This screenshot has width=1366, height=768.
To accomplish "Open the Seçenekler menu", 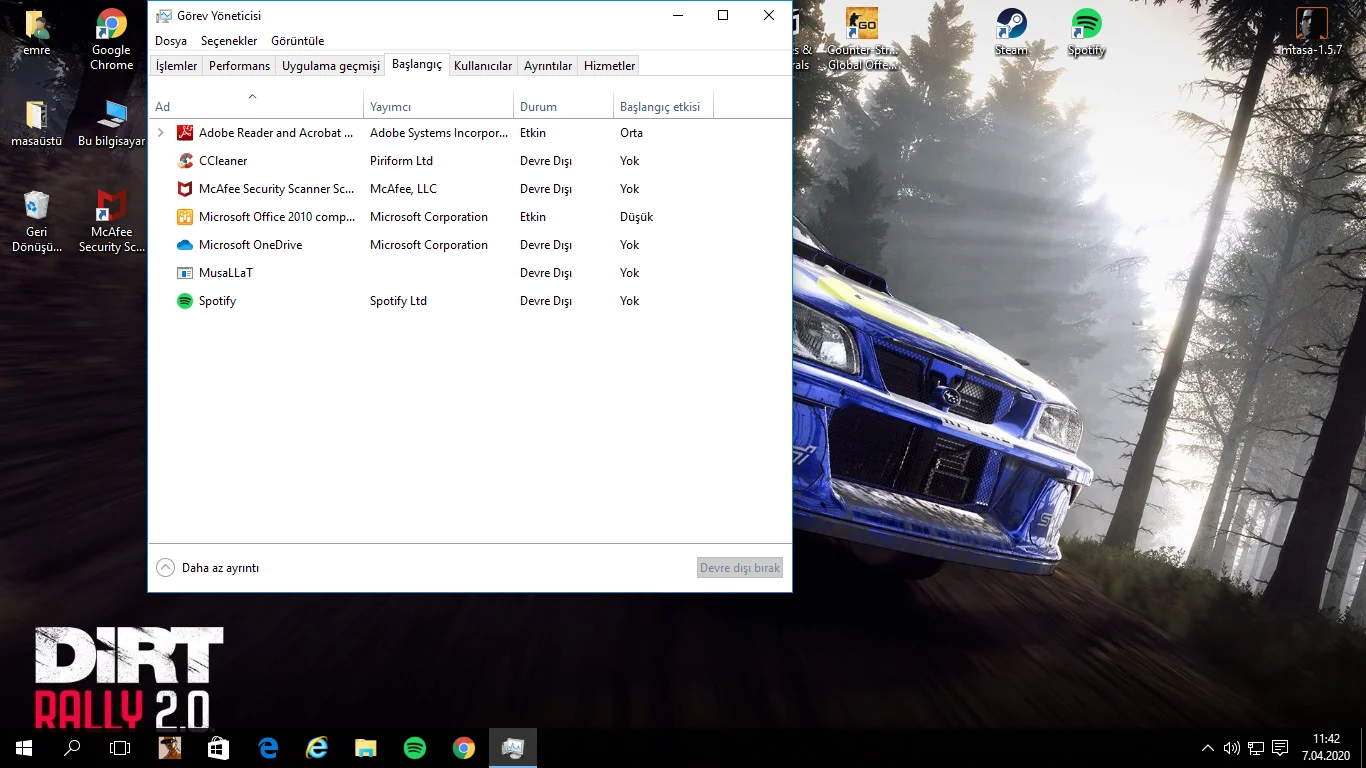I will click(x=229, y=41).
